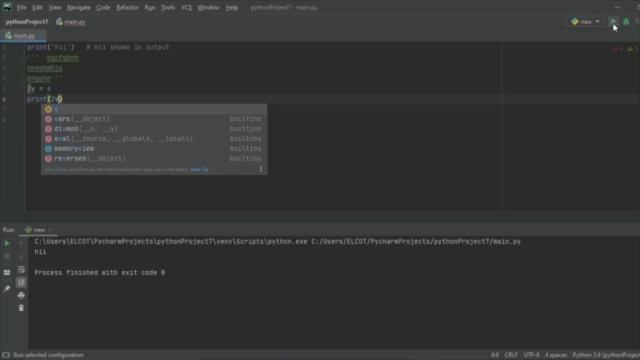Viewport: 640px width, 360px height.
Task: Click the Run button in the top toolbar
Action: tap(613, 22)
